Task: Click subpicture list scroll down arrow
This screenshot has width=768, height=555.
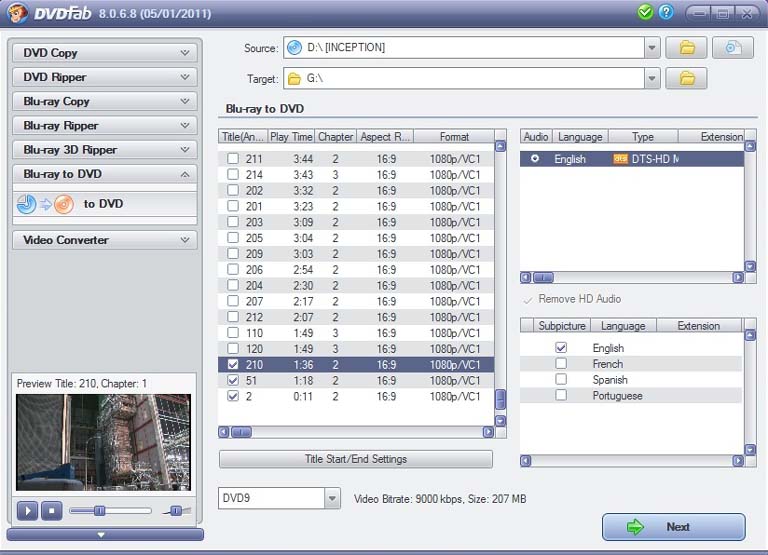Action: click(x=750, y=449)
